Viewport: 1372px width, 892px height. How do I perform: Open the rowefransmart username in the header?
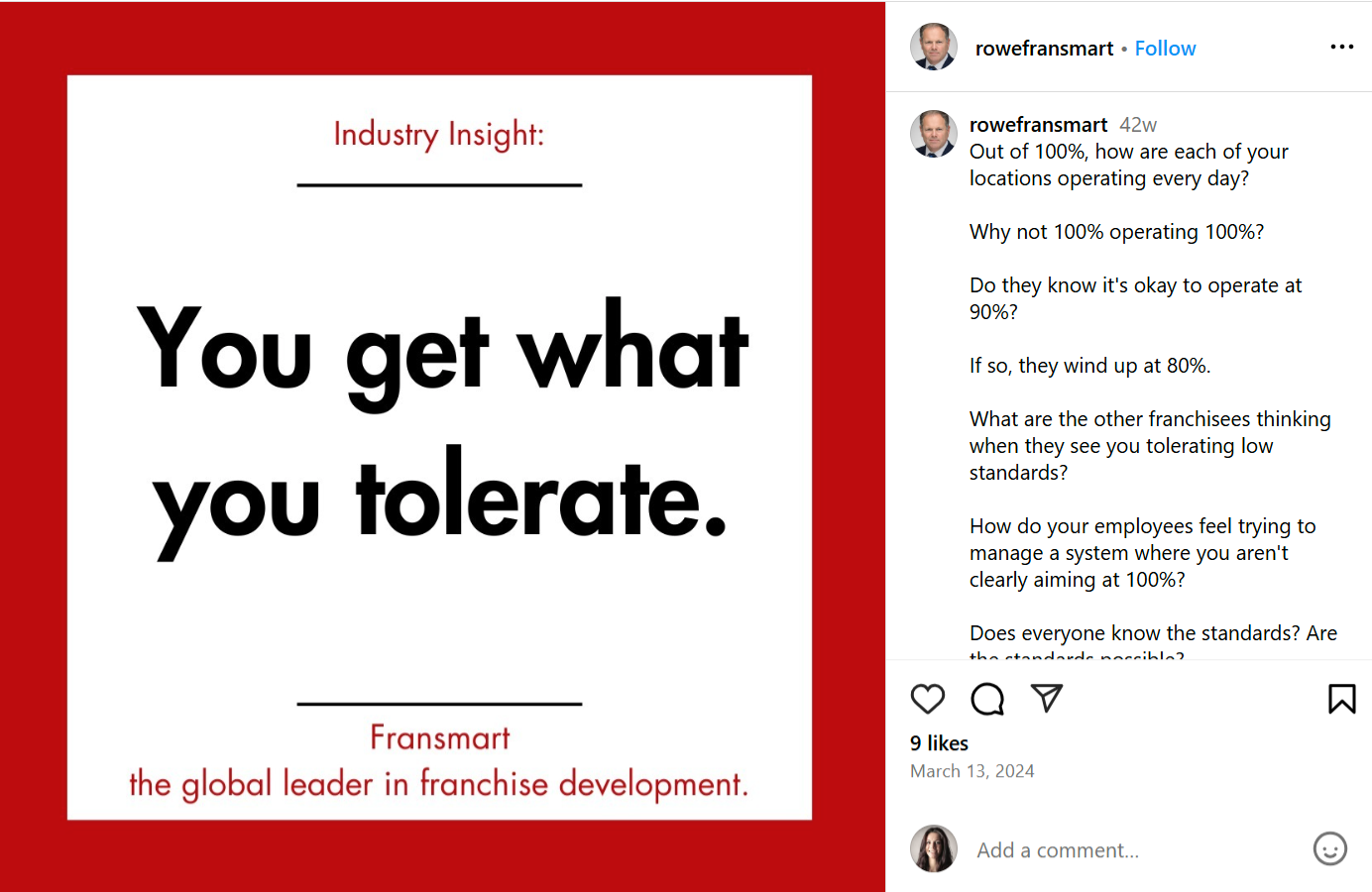[1044, 49]
